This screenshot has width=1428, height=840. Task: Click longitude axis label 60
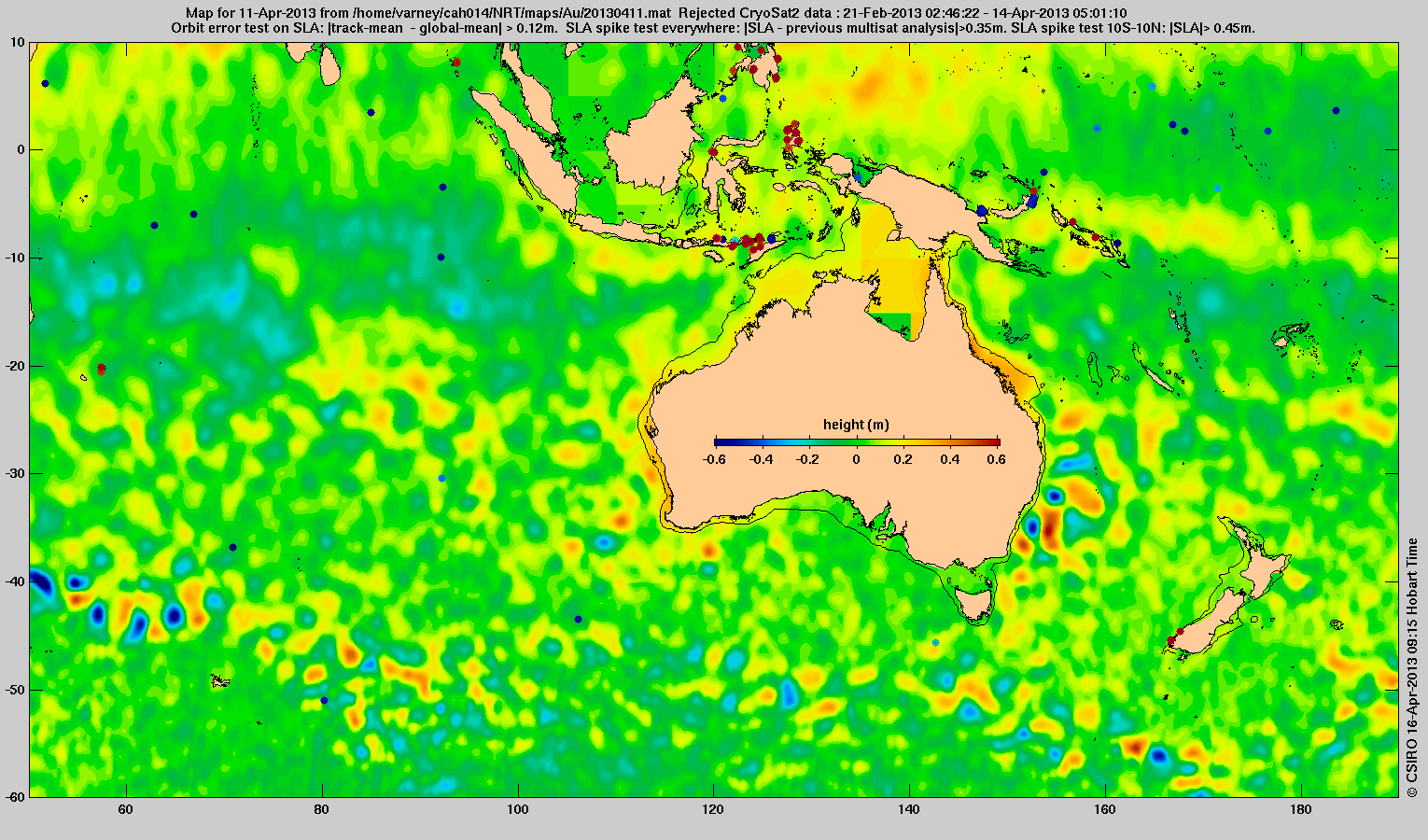tap(126, 809)
